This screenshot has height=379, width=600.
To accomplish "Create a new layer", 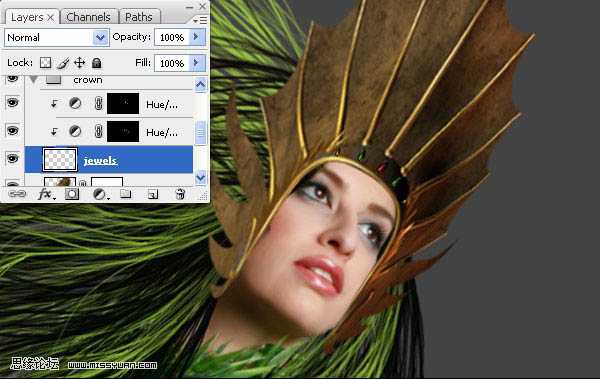I will click(x=153, y=194).
